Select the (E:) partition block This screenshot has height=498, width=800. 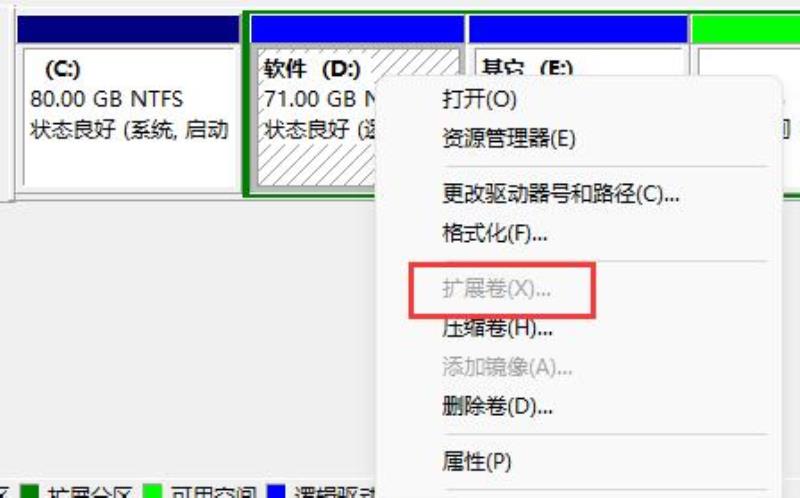pos(579,63)
